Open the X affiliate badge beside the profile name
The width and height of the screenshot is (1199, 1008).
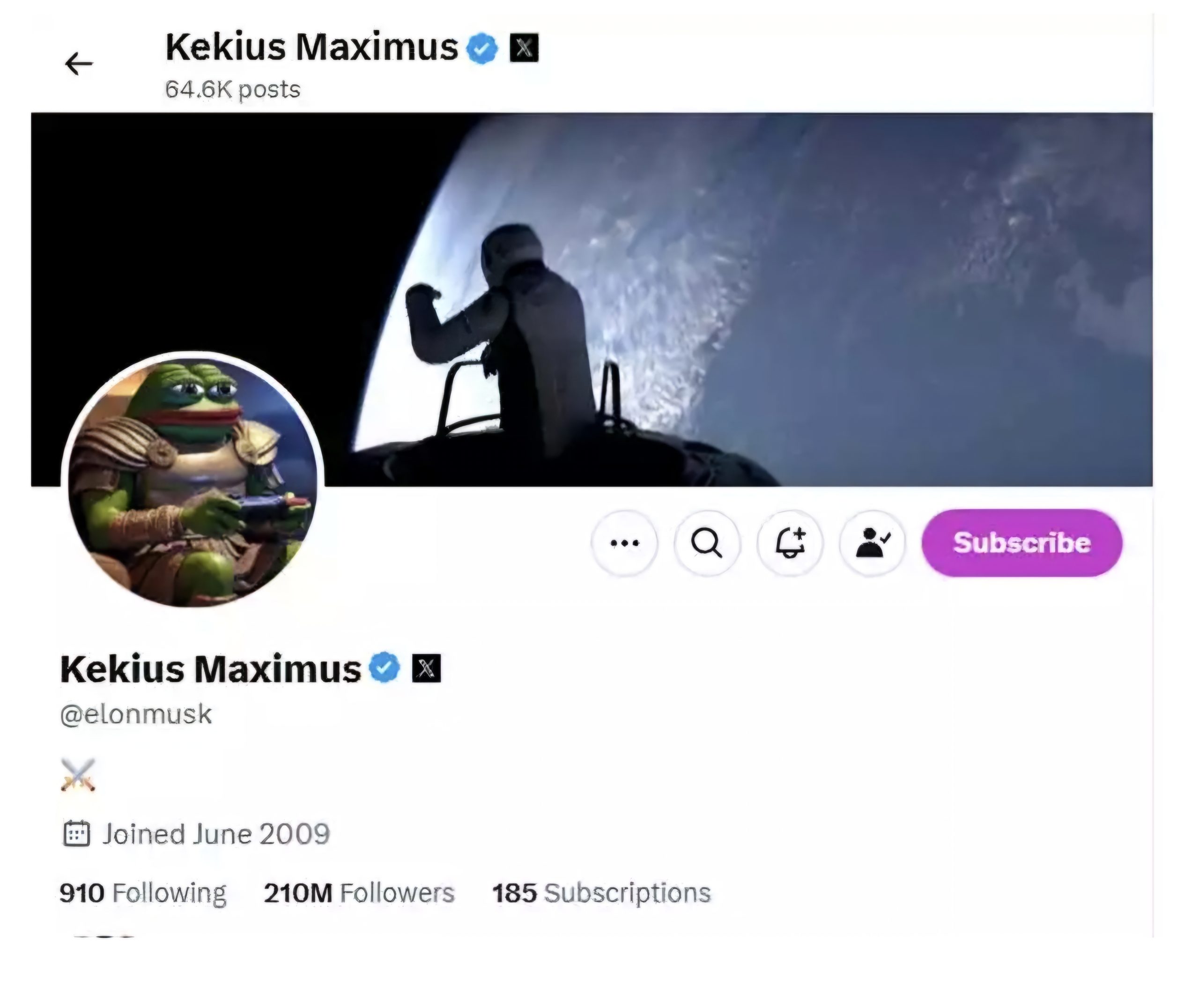click(x=426, y=668)
